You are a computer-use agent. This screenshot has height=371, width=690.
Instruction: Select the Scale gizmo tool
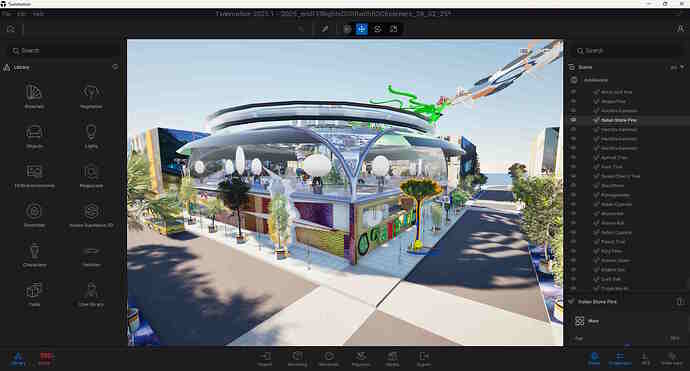(393, 29)
